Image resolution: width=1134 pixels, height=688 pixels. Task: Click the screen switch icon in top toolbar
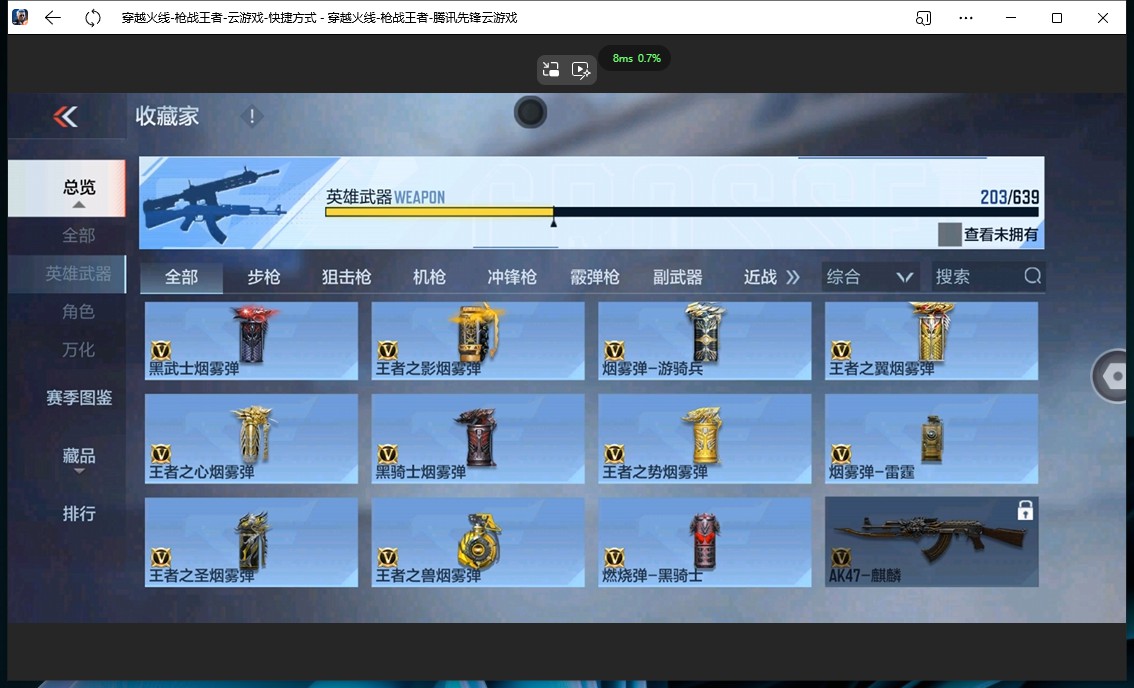551,69
